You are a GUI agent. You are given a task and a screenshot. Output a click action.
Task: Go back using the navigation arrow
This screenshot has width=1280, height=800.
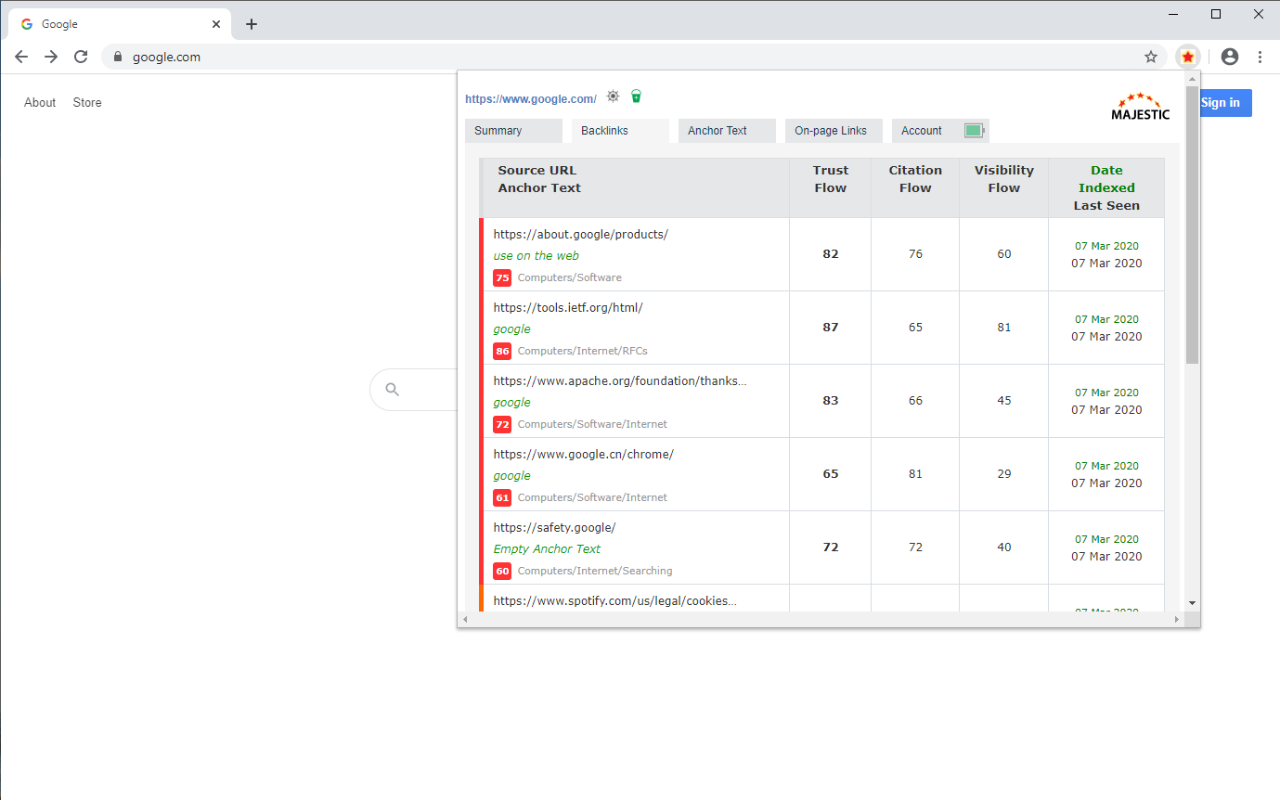21,57
